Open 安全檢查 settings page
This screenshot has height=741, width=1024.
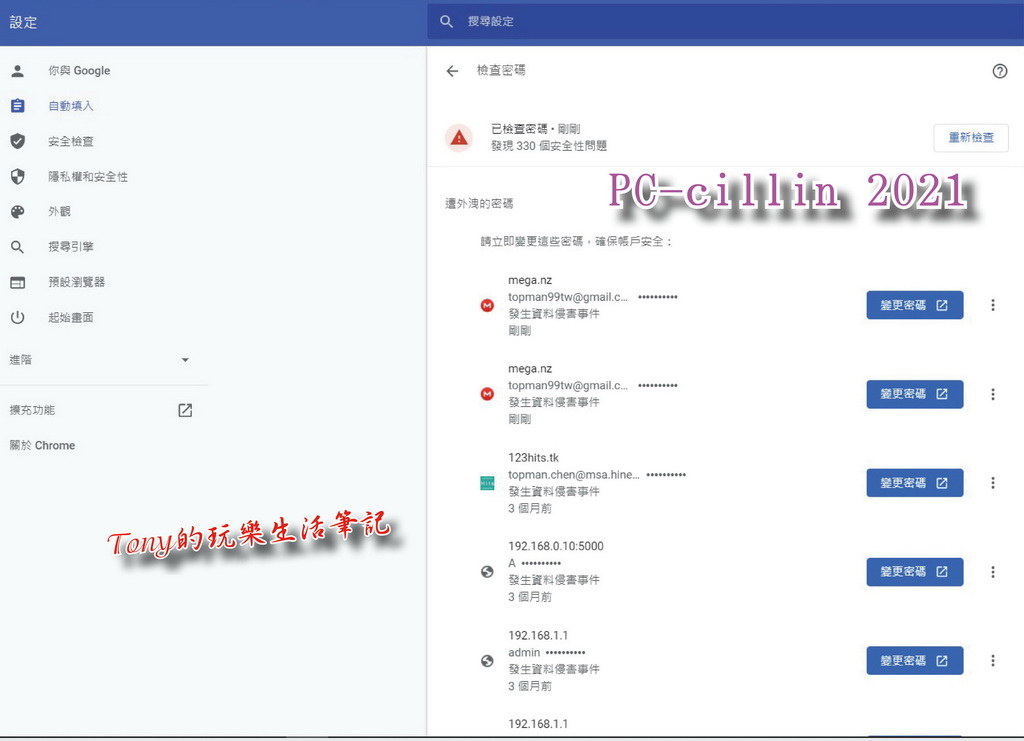[71, 141]
